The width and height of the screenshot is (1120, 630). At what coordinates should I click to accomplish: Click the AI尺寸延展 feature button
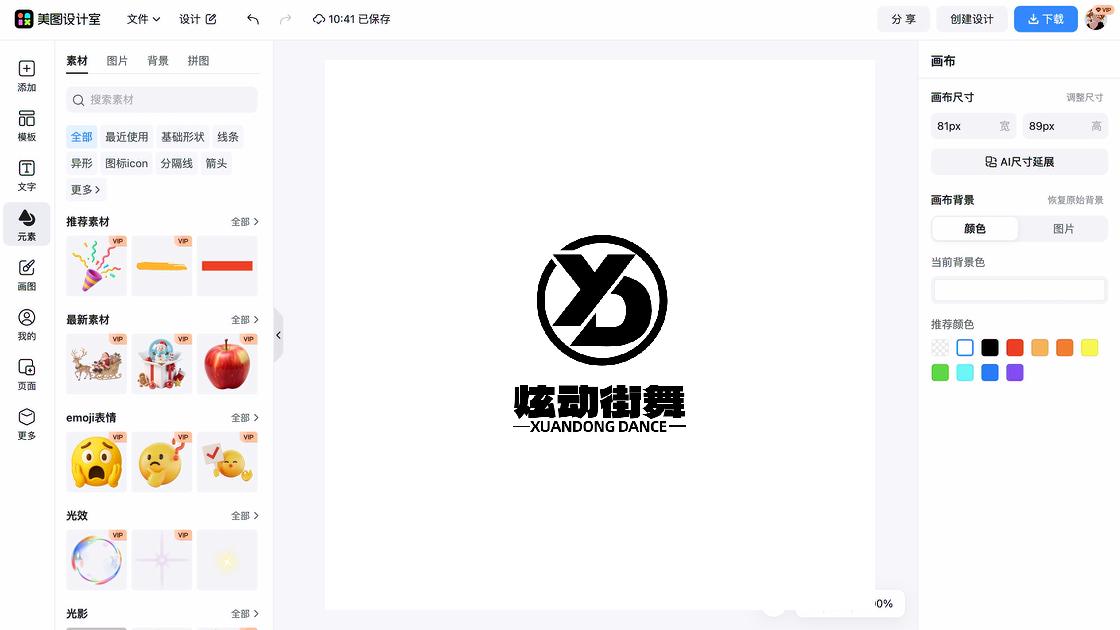pyautogui.click(x=1018, y=161)
